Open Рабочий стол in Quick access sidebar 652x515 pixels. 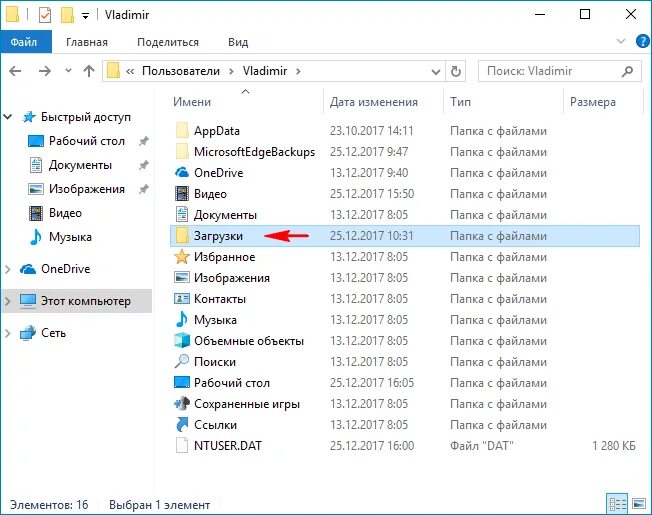(87, 141)
